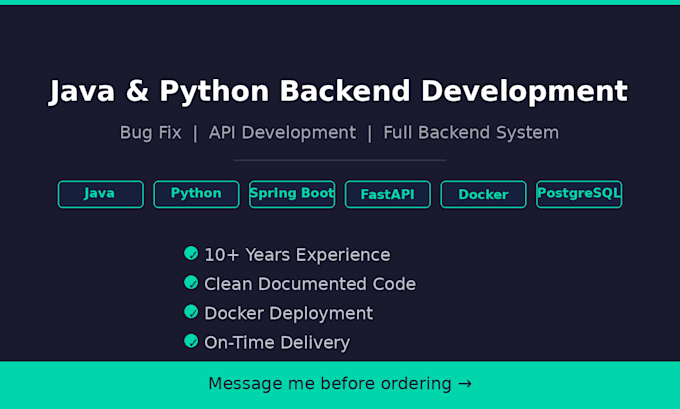Click the 'Bug Fix' subtitle text
The height and width of the screenshot is (409, 680).
[150, 133]
